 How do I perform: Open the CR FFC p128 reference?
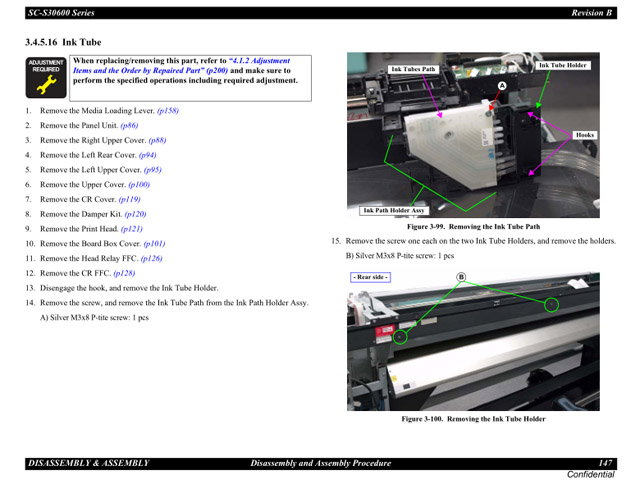point(124,273)
